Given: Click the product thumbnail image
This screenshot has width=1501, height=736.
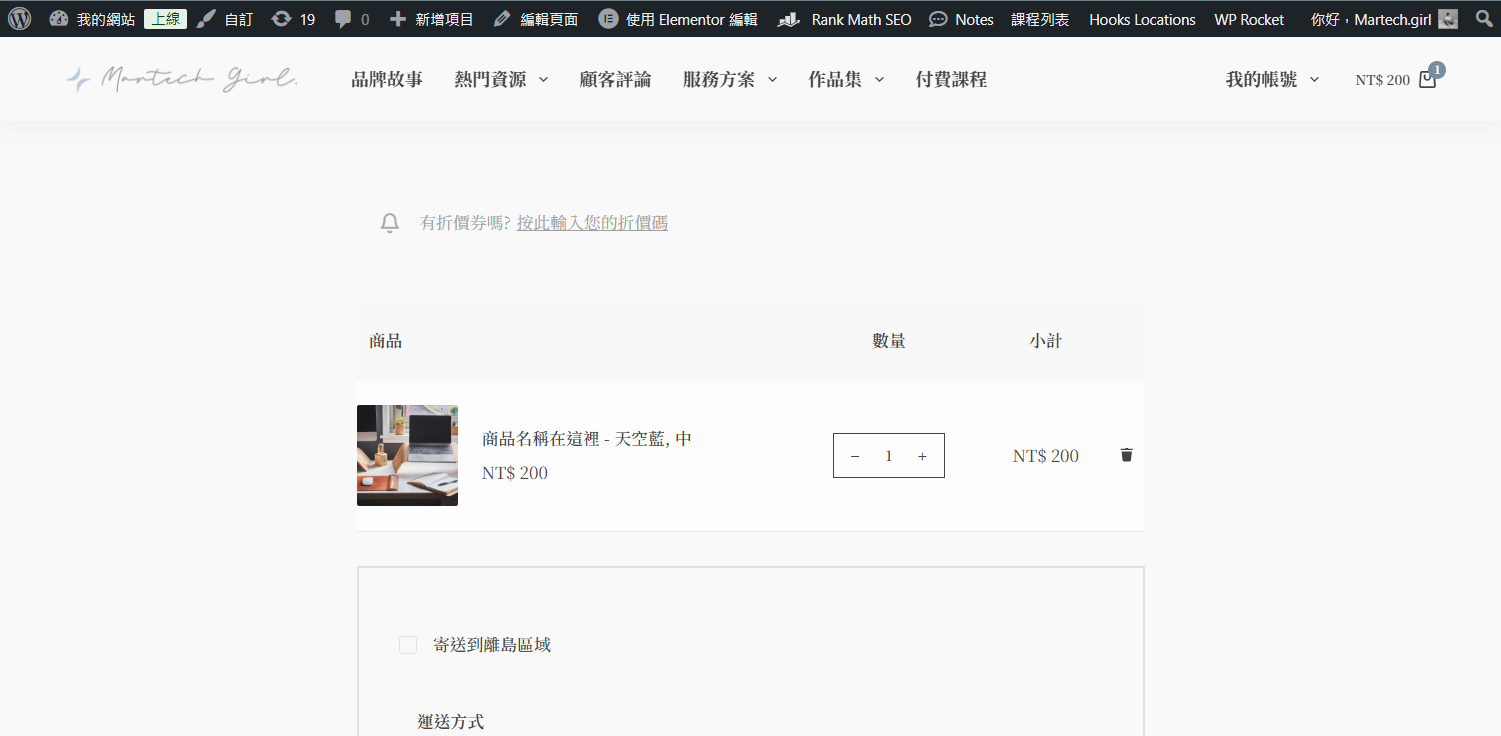Looking at the screenshot, I should pos(407,455).
